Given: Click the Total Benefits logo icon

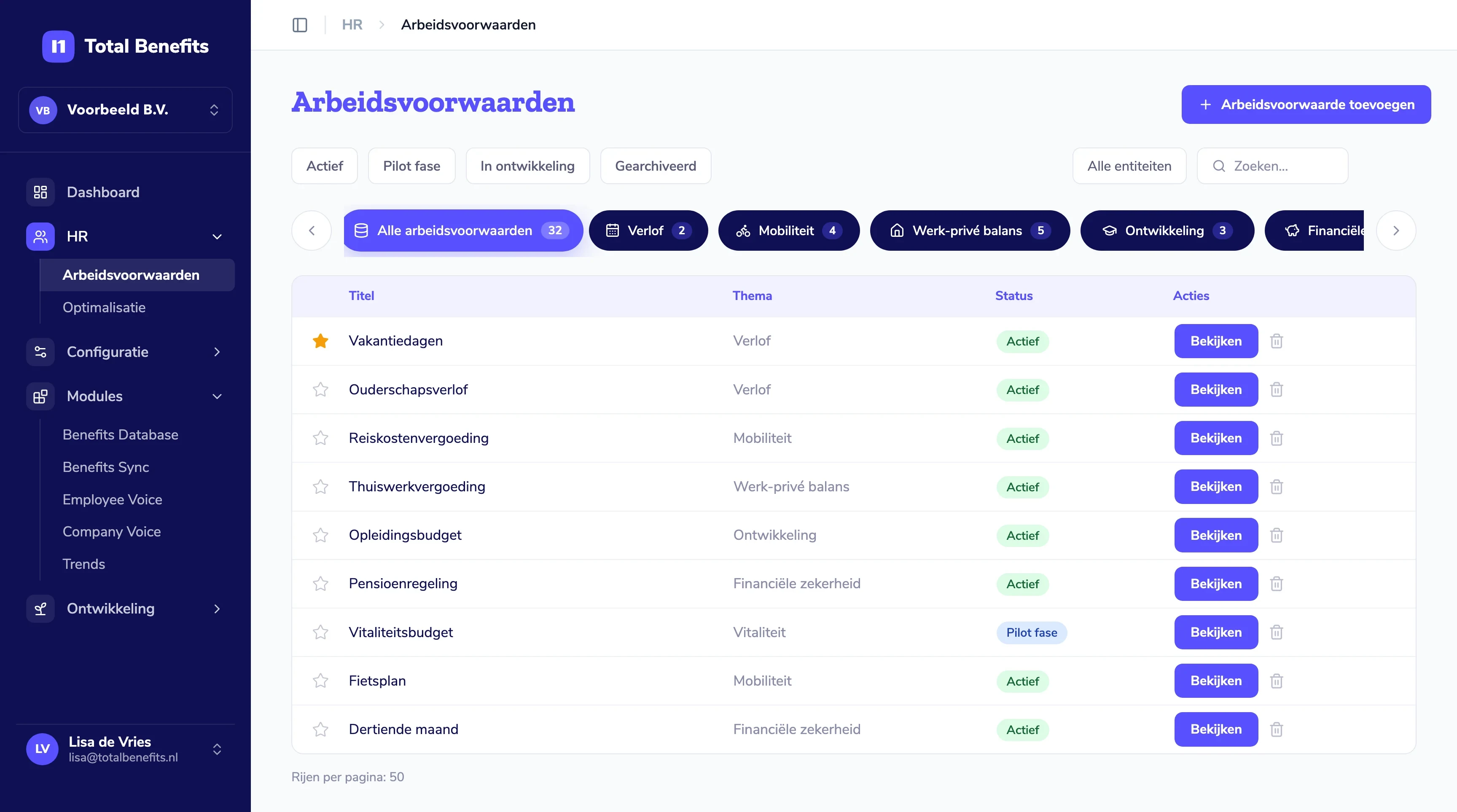Looking at the screenshot, I should 58,46.
